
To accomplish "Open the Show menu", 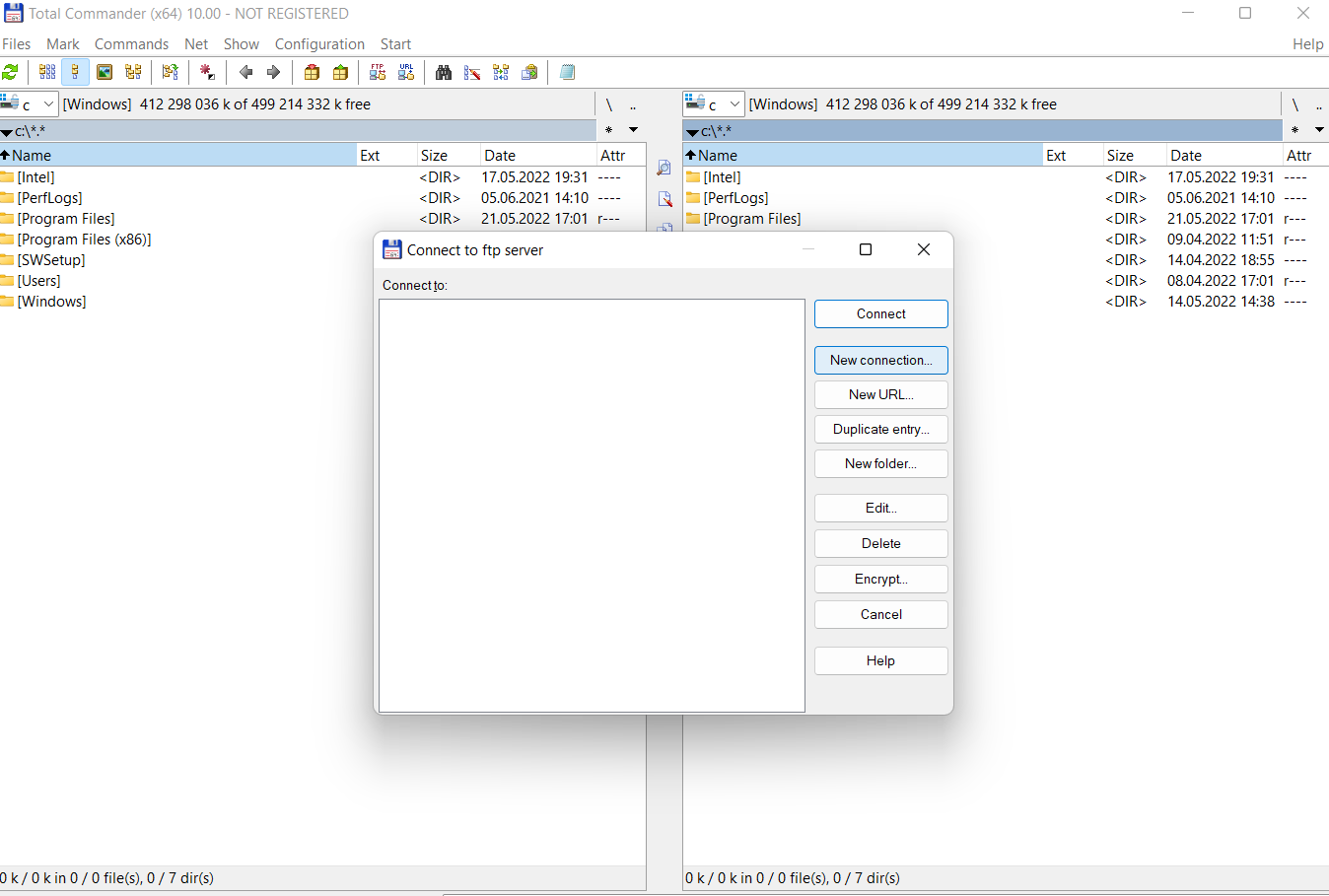I will 242,44.
